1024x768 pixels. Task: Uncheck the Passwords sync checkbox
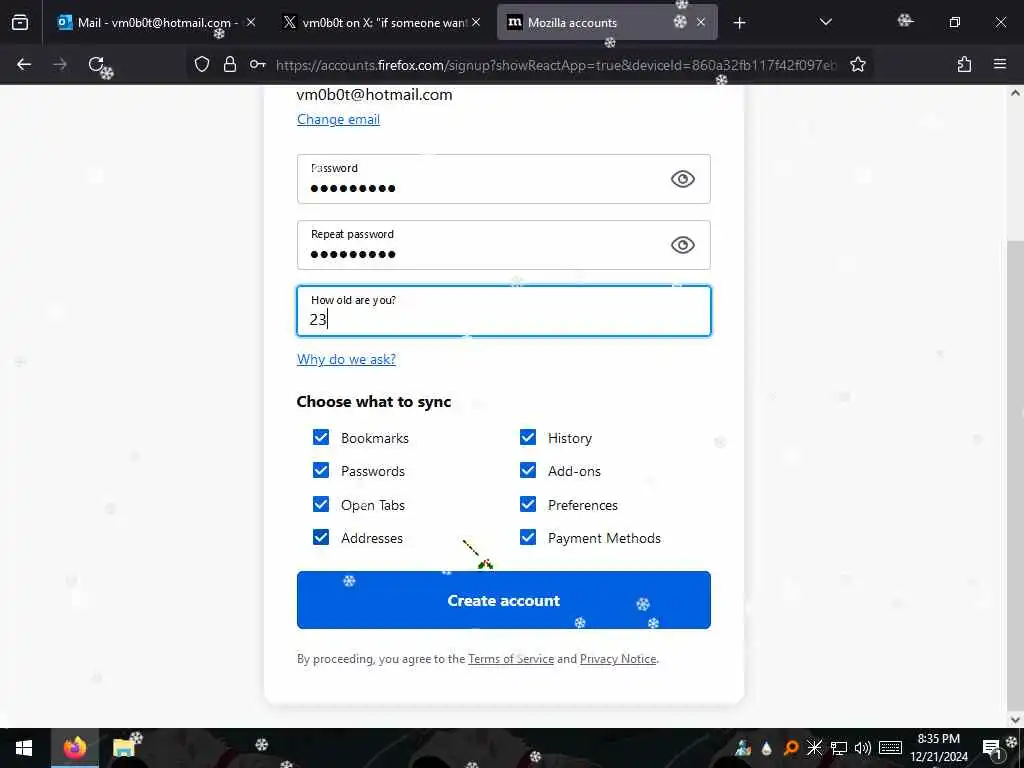coord(321,470)
